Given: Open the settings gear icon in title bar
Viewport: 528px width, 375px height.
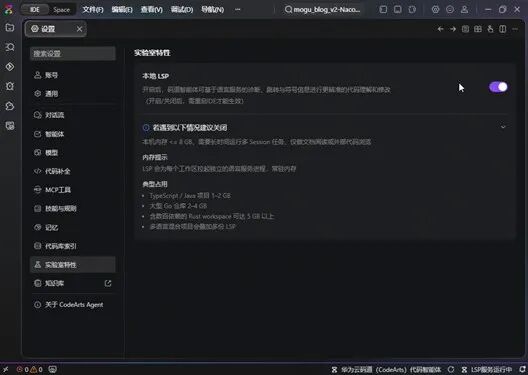Looking at the screenshot, I should click(x=435, y=9).
